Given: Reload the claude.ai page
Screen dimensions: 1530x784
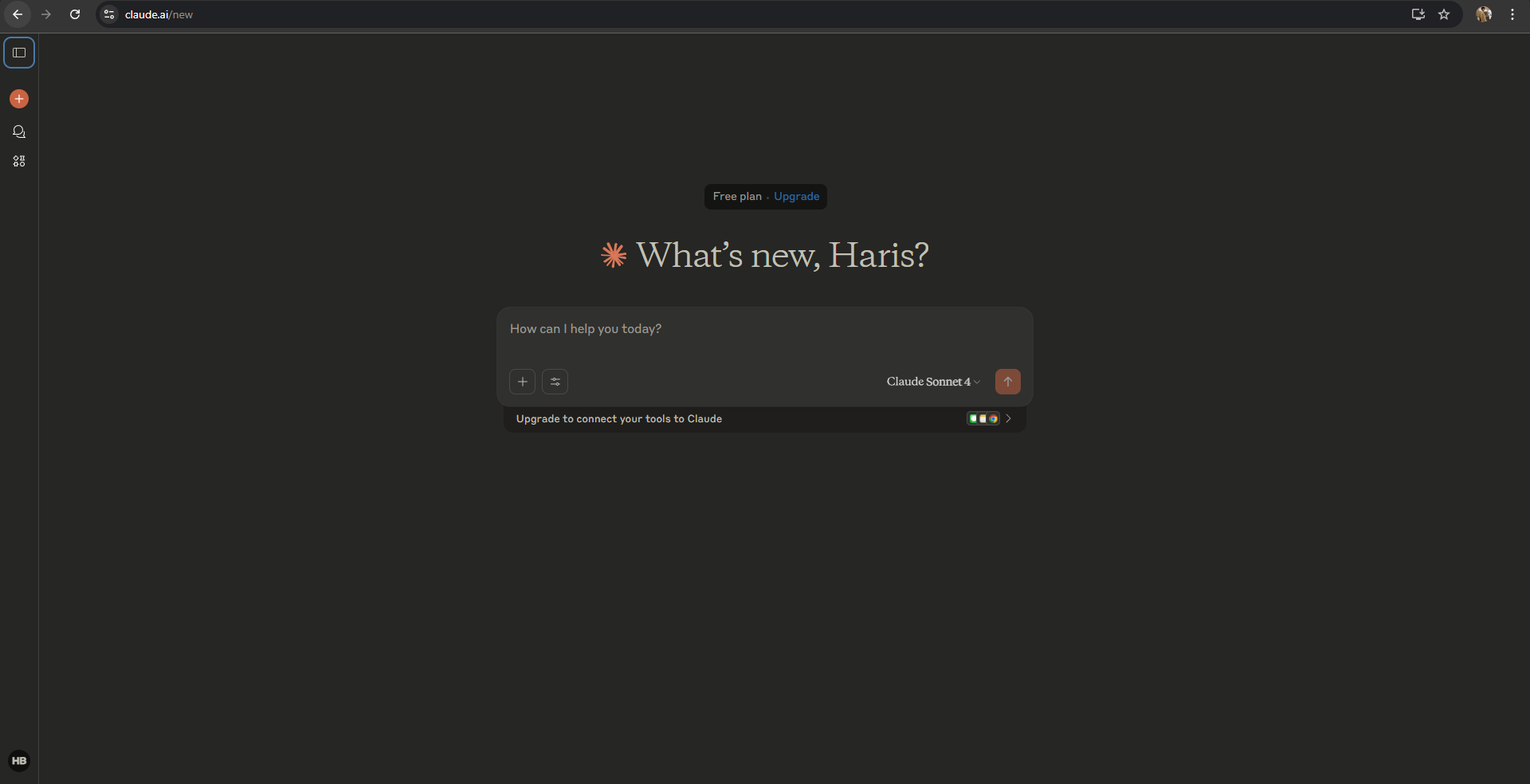Looking at the screenshot, I should click(x=75, y=14).
